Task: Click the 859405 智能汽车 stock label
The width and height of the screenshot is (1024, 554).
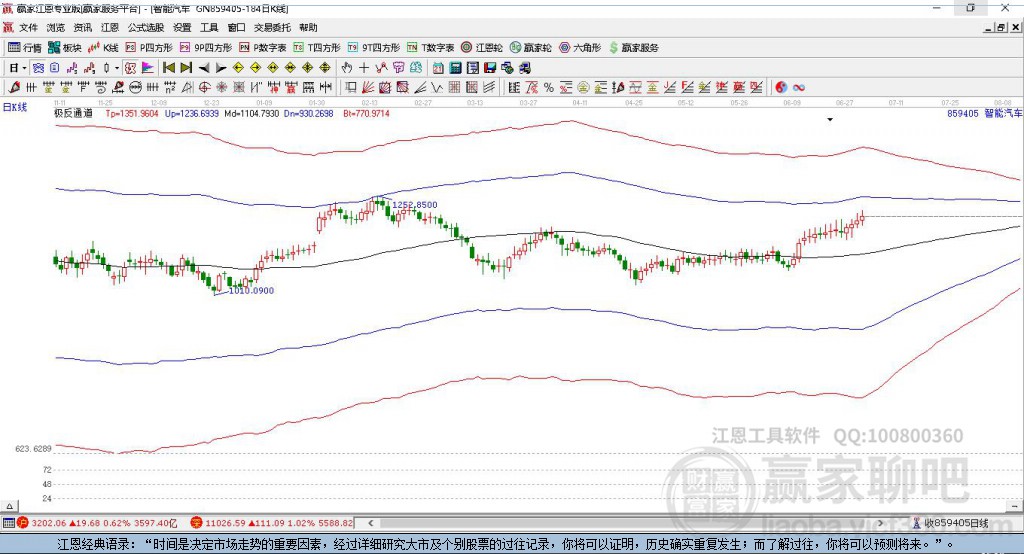Action: (x=985, y=113)
